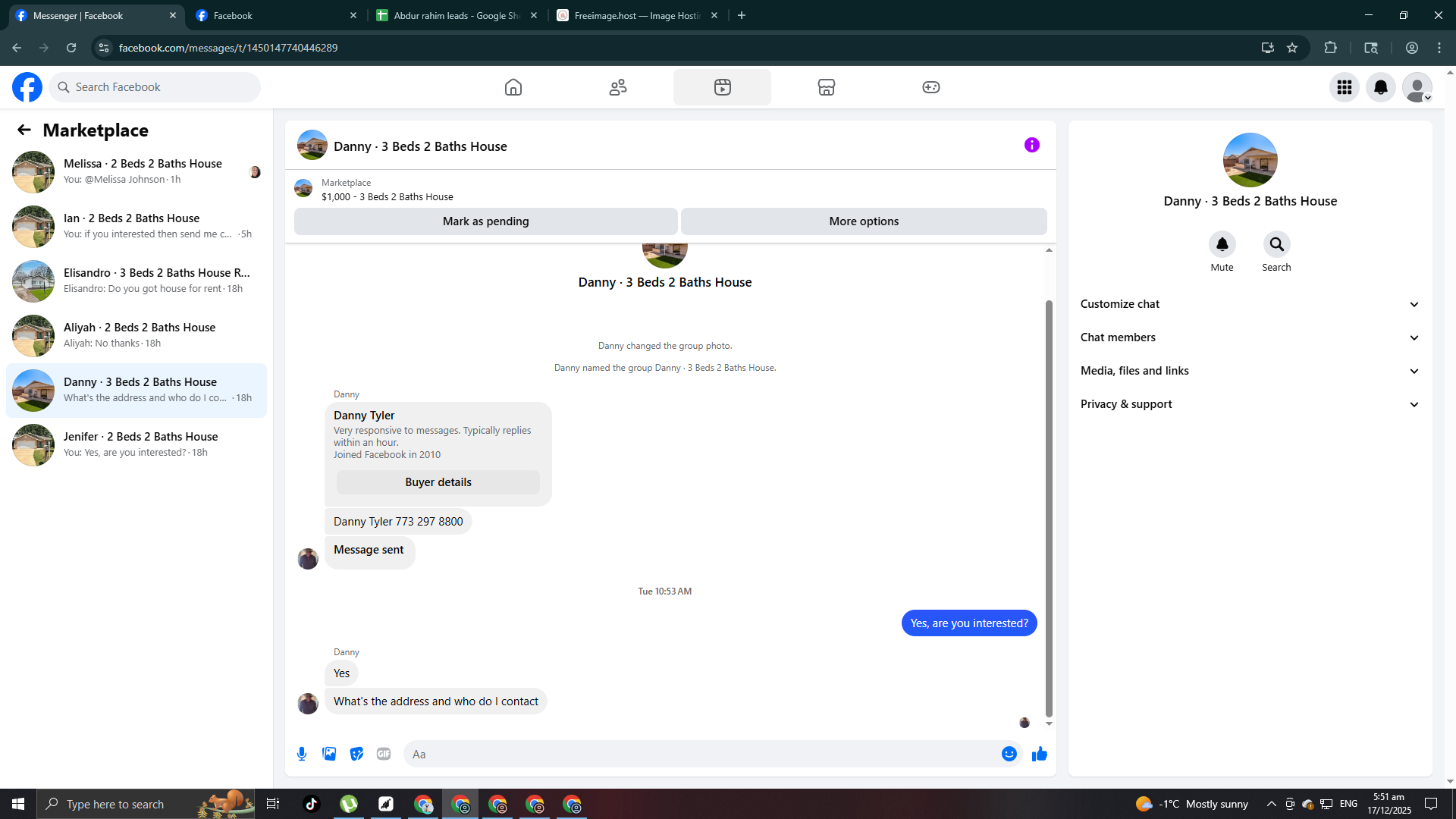This screenshot has height=819, width=1456.
Task: Go to the Facebook Home tab
Action: coord(513,87)
